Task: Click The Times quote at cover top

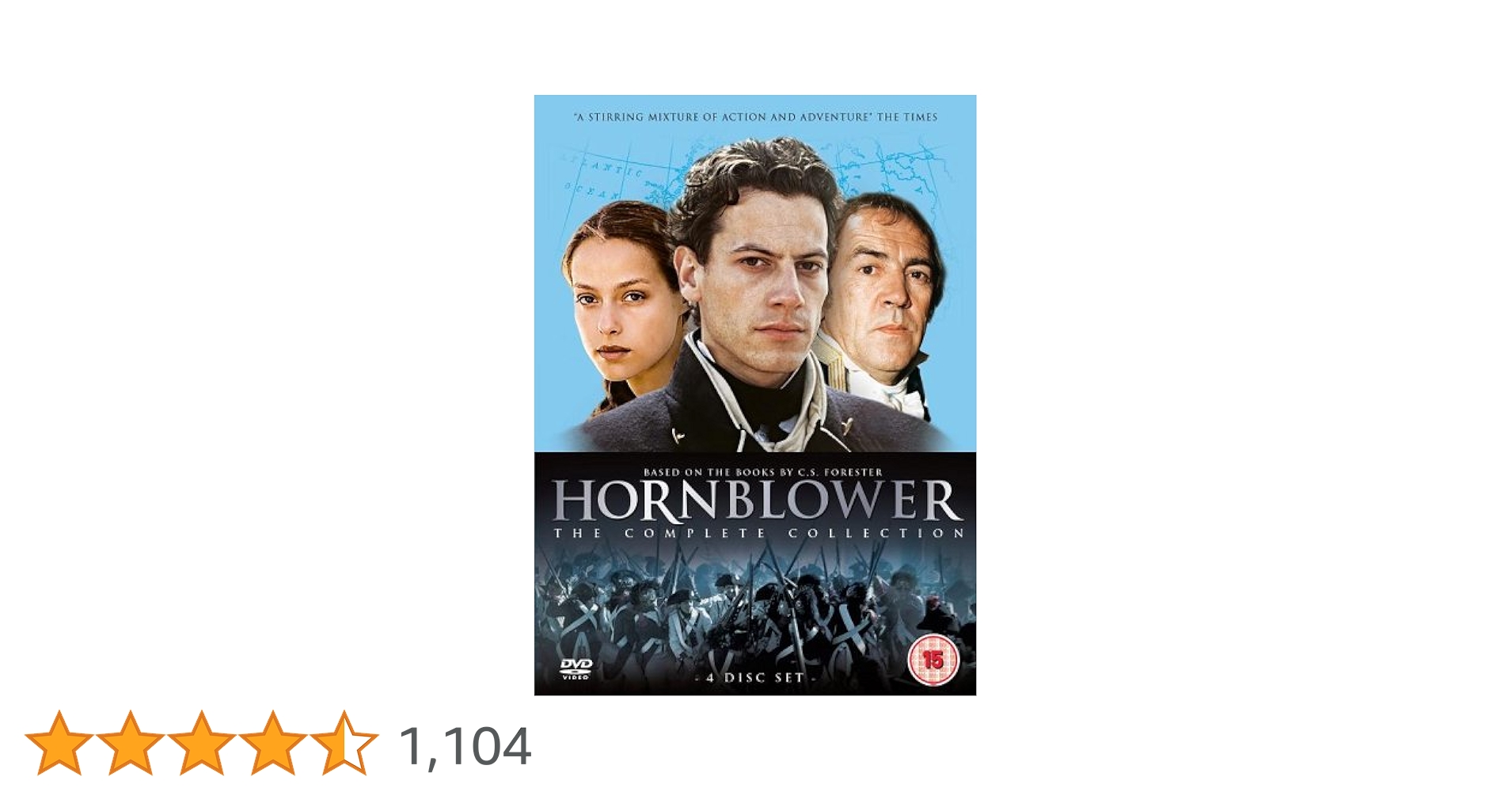Action: point(755,116)
